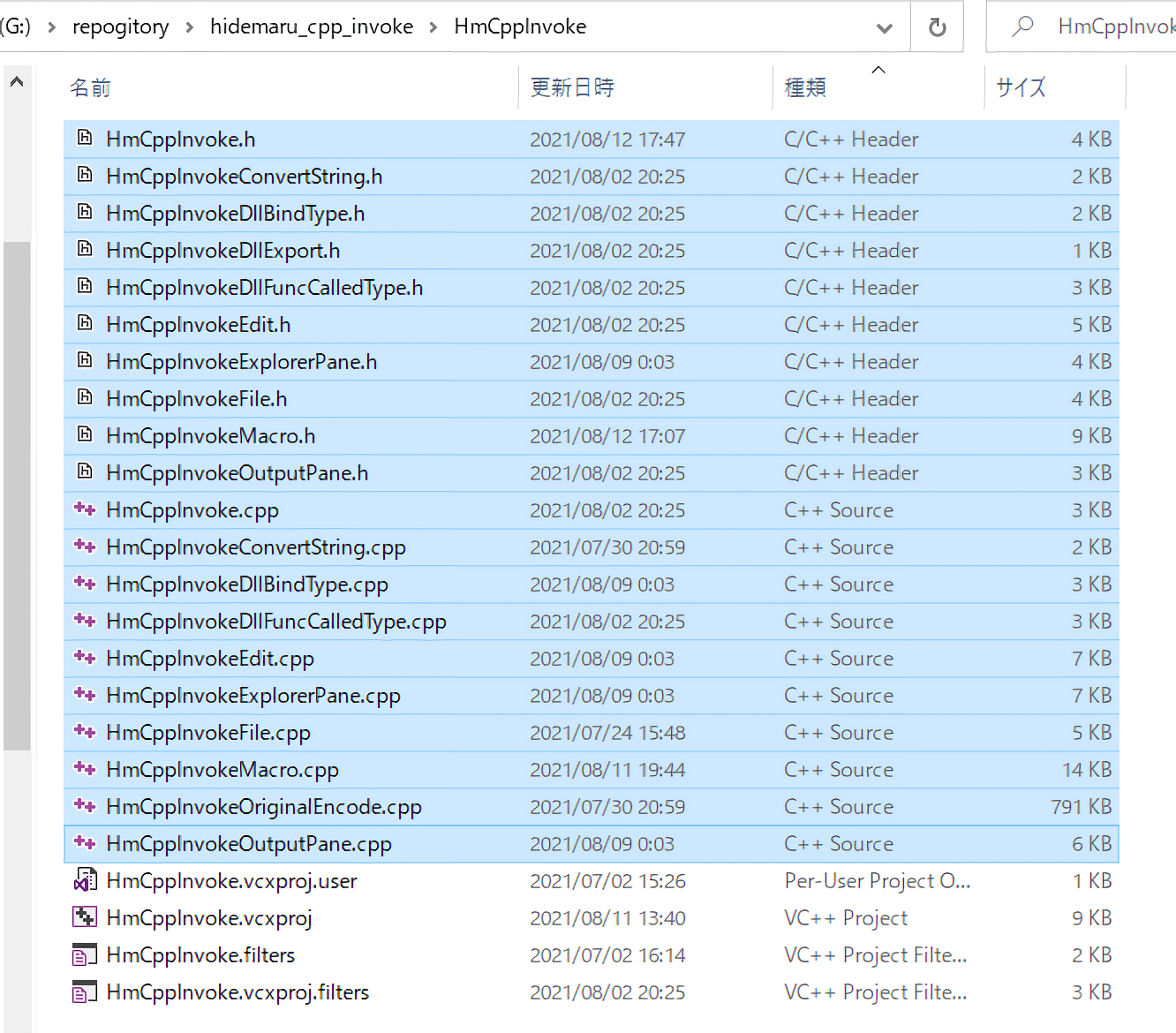This screenshot has height=1033, width=1176.
Task: Click the HmCppInvoke.vcxproj project icon
Action: [85, 917]
